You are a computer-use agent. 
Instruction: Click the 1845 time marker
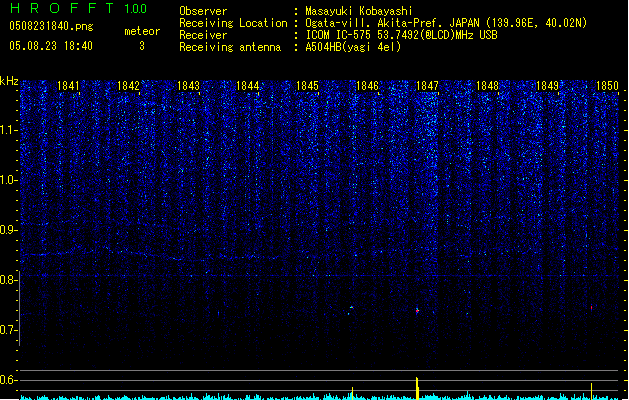point(307,86)
